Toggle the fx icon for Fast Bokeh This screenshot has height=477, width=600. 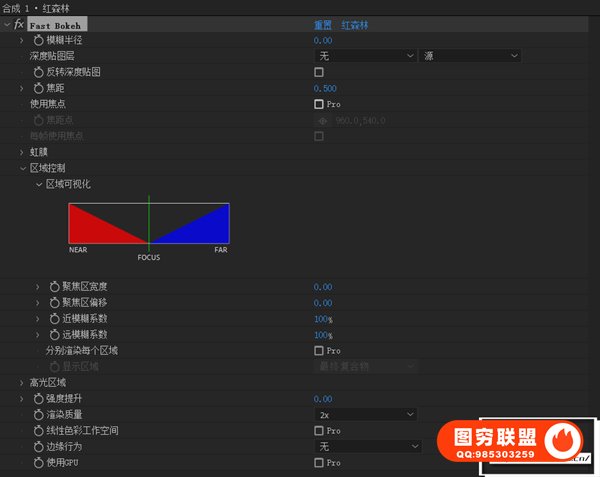pyautogui.click(x=20, y=24)
